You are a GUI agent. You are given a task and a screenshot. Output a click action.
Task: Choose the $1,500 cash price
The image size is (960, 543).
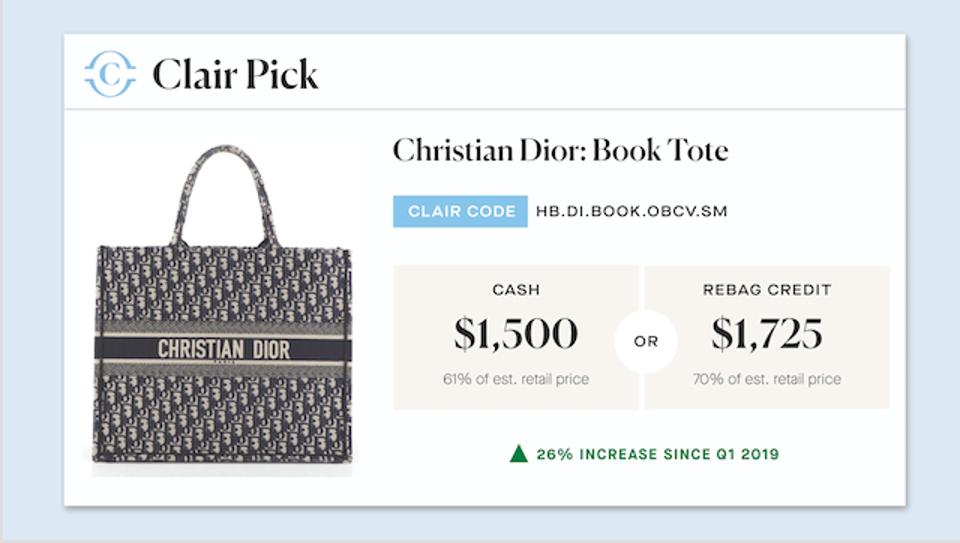(516, 335)
